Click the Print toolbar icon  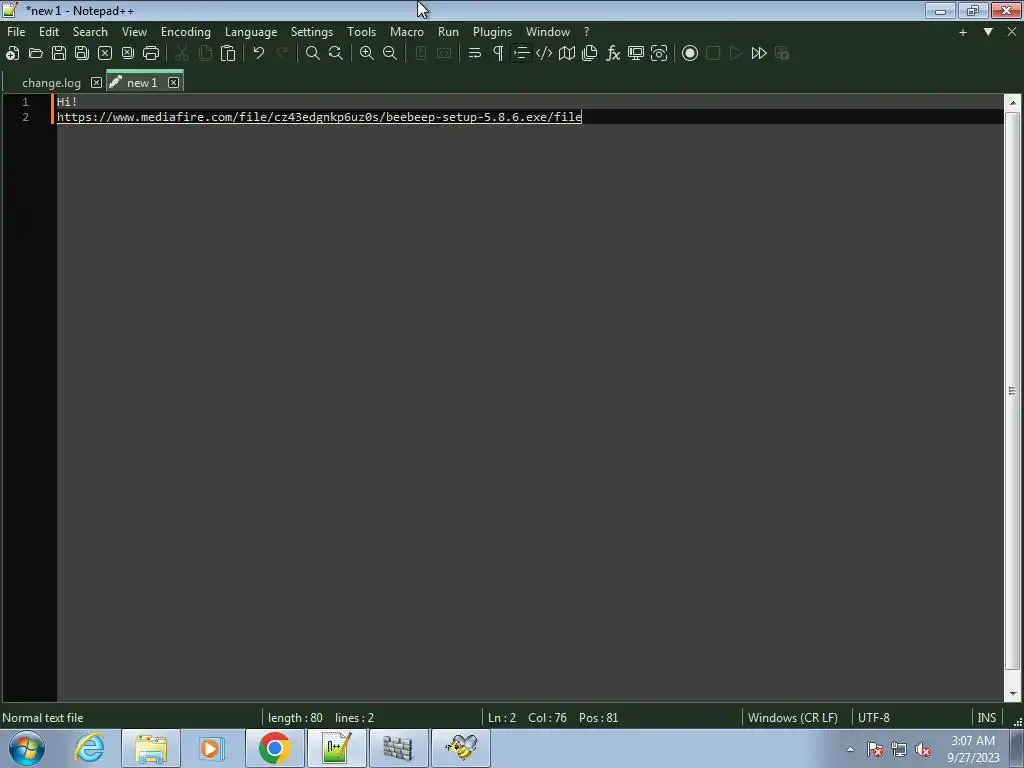coord(151,54)
